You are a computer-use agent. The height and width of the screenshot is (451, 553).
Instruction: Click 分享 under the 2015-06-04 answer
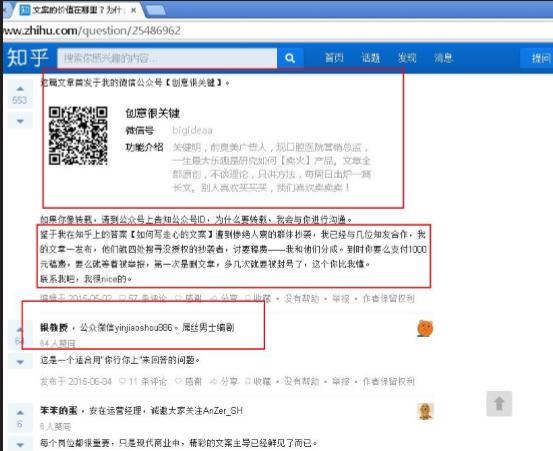tap(224, 381)
